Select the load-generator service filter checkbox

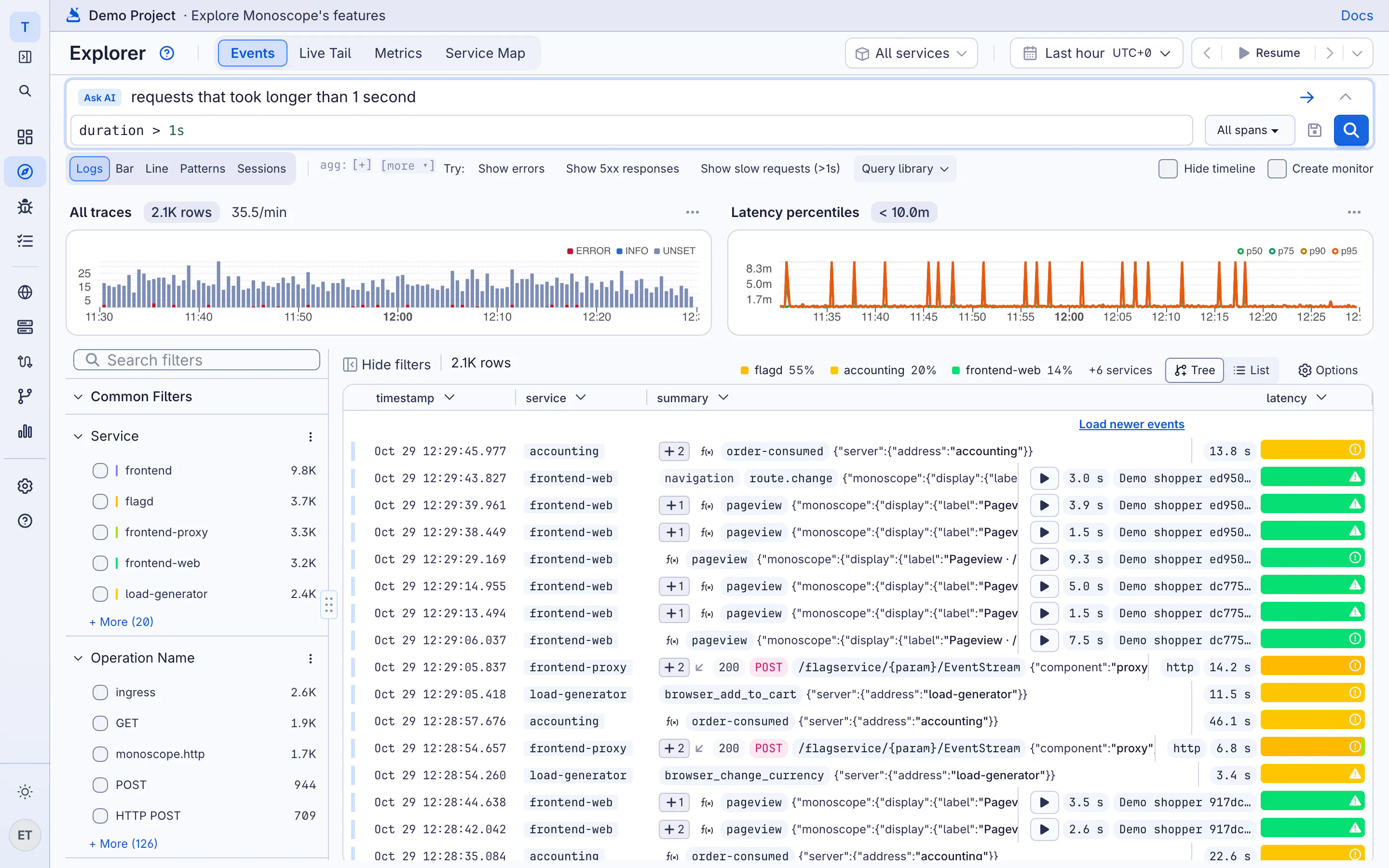coord(100,594)
